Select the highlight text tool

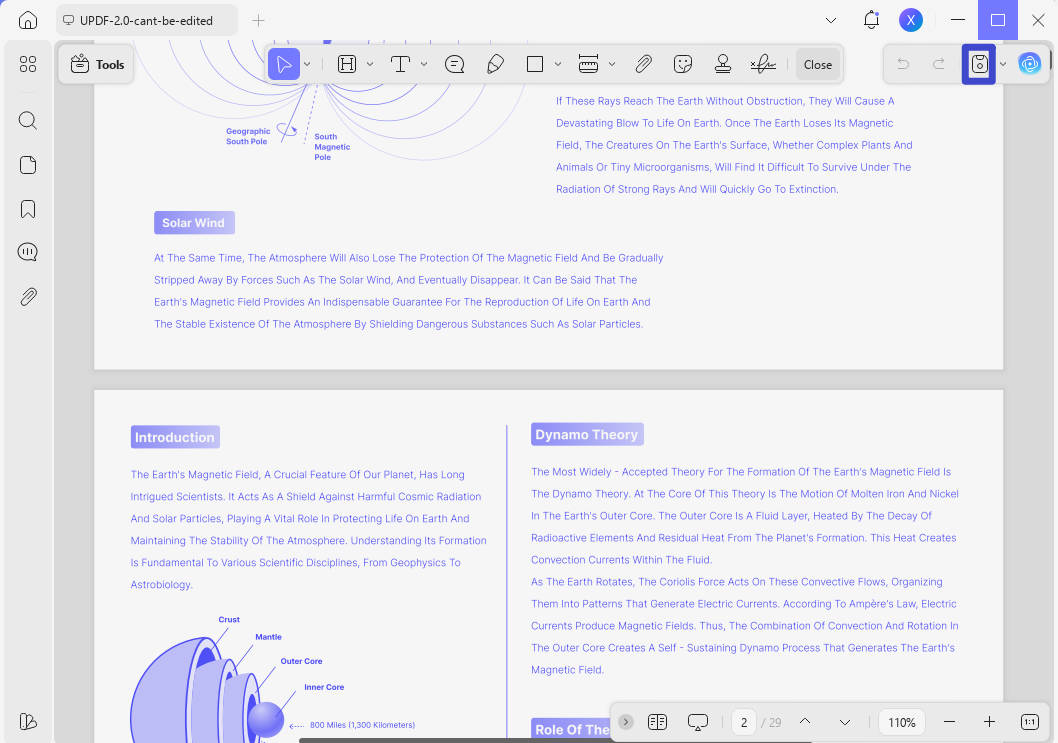click(347, 65)
